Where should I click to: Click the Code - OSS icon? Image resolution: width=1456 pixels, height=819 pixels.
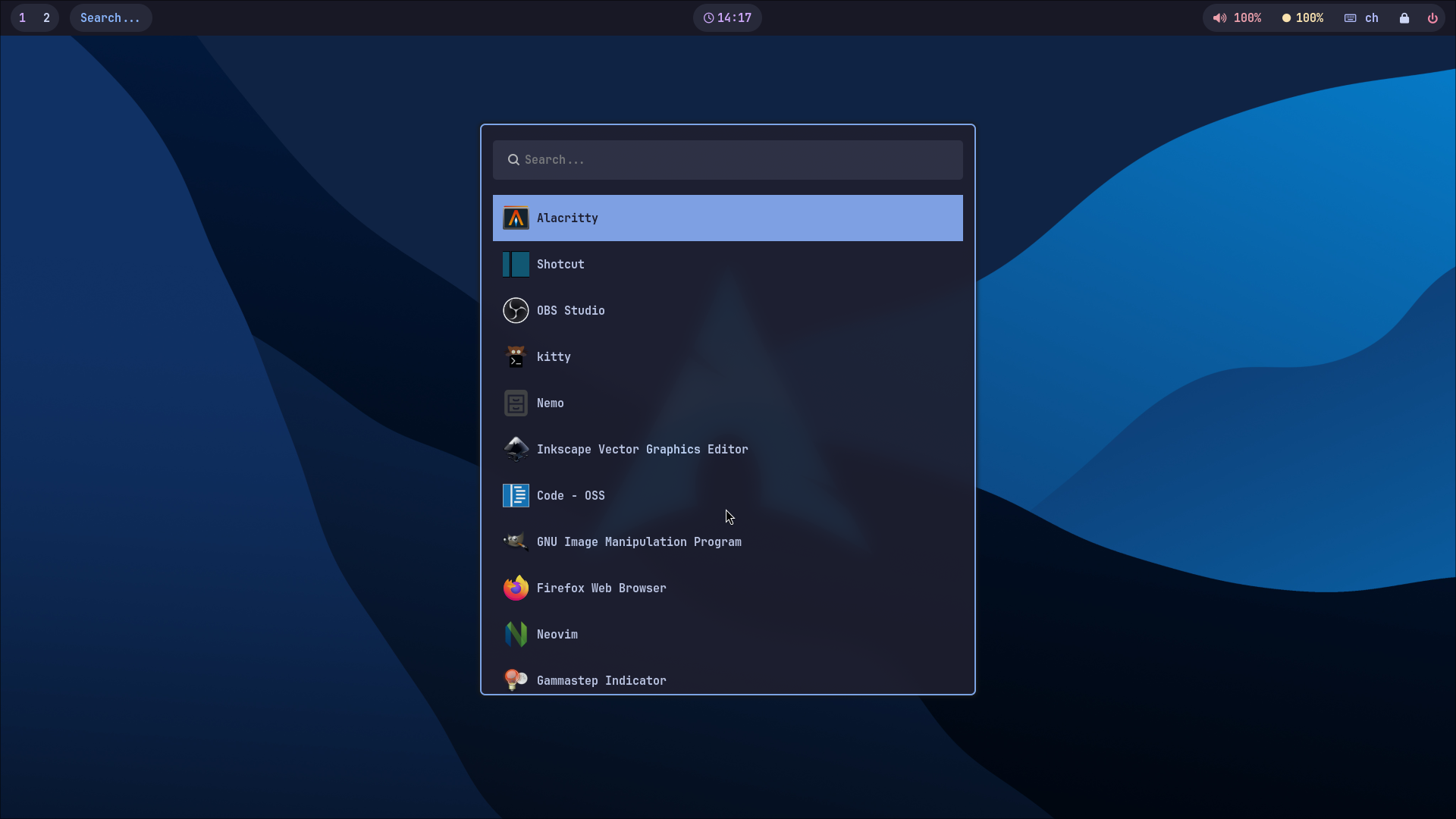point(516,496)
